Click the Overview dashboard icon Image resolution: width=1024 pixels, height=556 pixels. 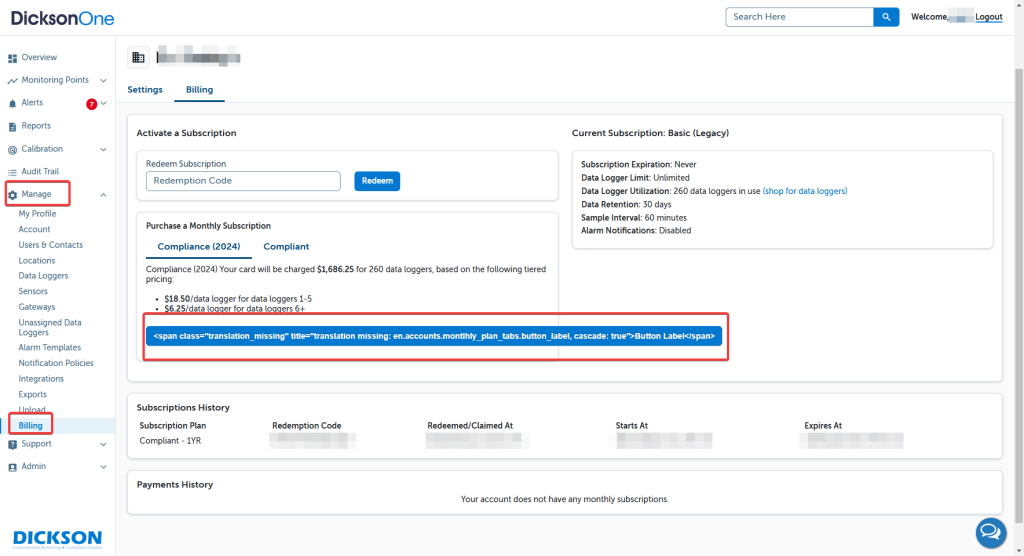12,58
